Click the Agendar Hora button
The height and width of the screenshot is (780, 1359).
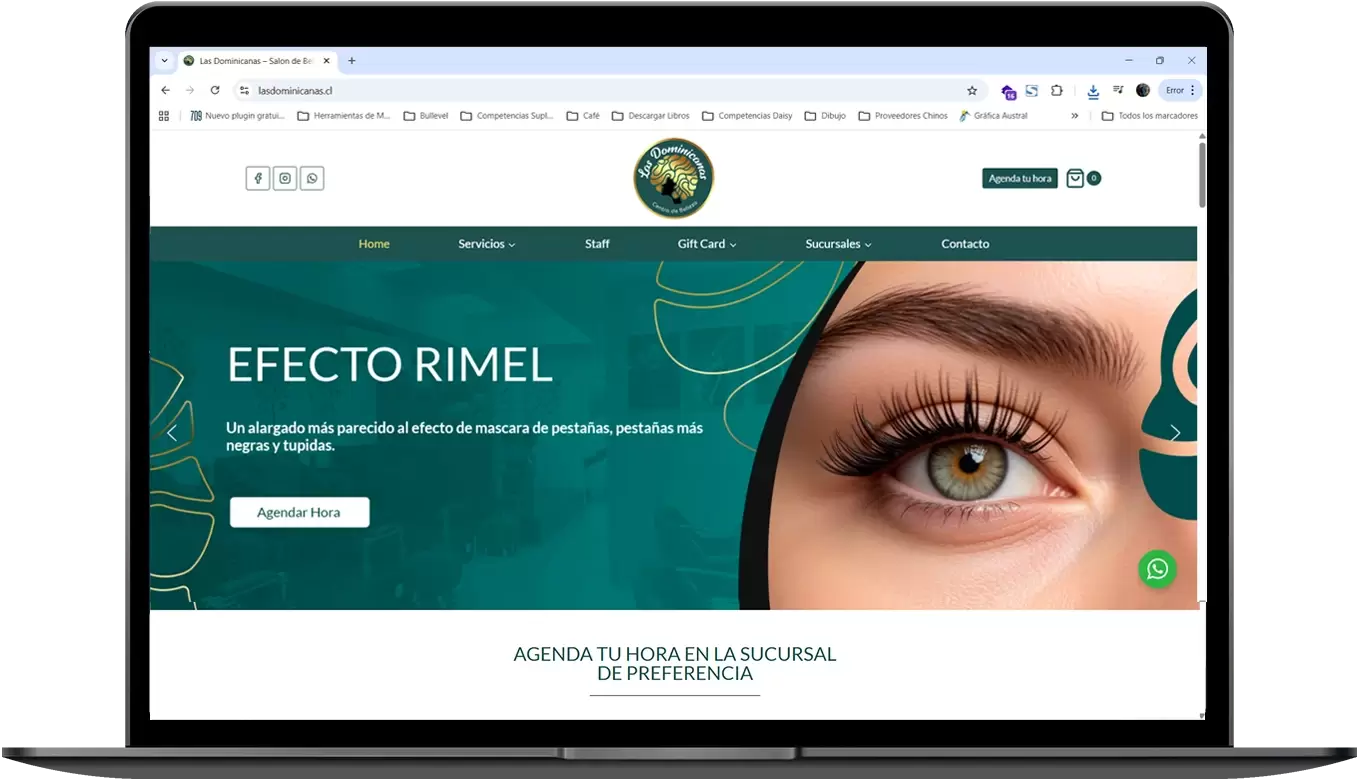coord(299,512)
